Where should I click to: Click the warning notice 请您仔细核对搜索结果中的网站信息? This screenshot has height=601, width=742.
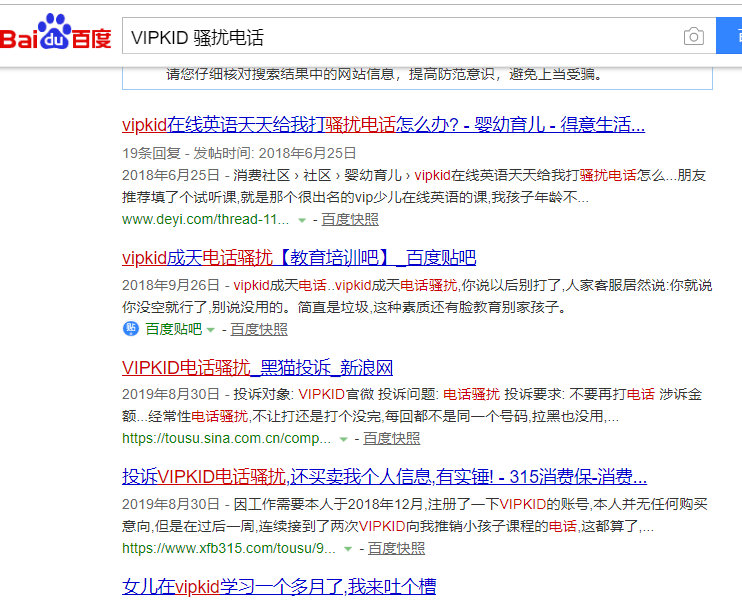384,74
